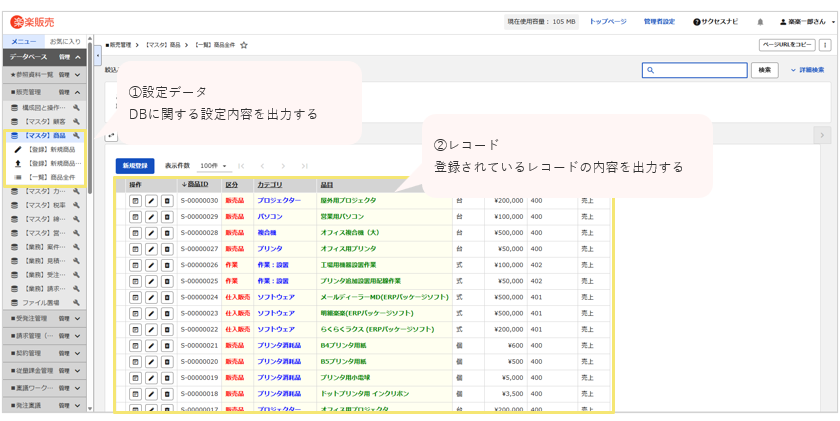Image resolution: width=840 pixels, height=421 pixels.
Task: Go to first page of records
Action: click(241, 166)
